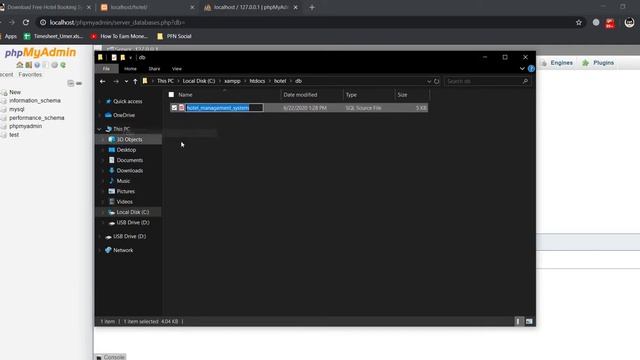Open the Home ribbon tab
Screen dimensions: 640x360
point(130,69)
